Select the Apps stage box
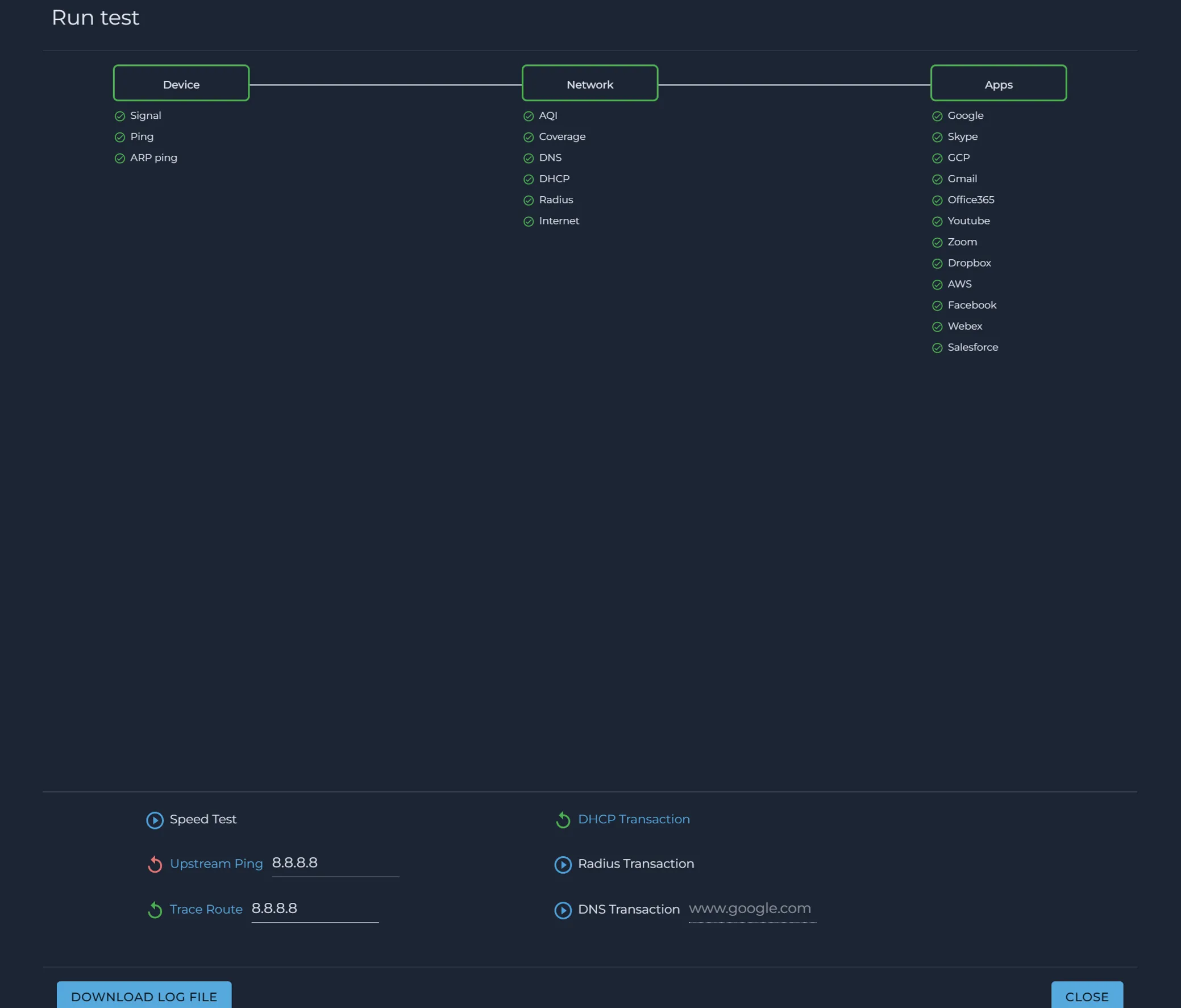Viewport: 1181px width, 1008px height. pyautogui.click(x=999, y=83)
